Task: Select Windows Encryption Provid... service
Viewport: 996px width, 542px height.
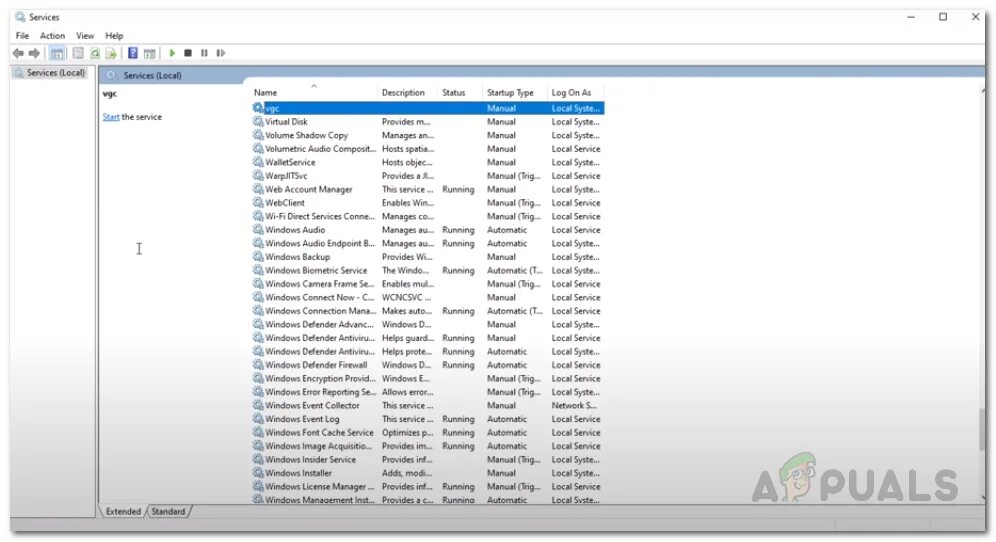Action: tap(427, 378)
